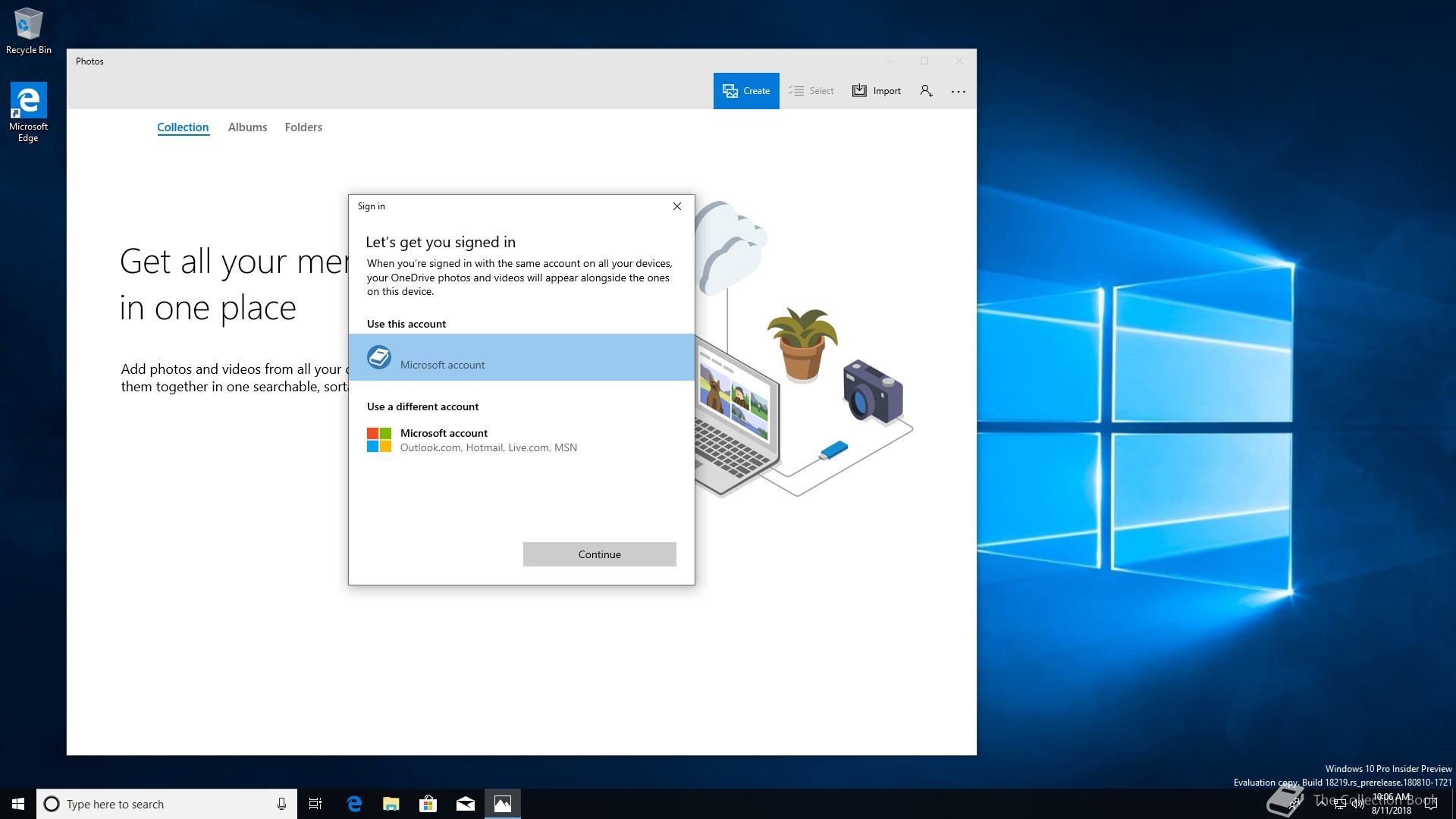The width and height of the screenshot is (1456, 819).
Task: Open the Windows Start menu
Action: 18,804
